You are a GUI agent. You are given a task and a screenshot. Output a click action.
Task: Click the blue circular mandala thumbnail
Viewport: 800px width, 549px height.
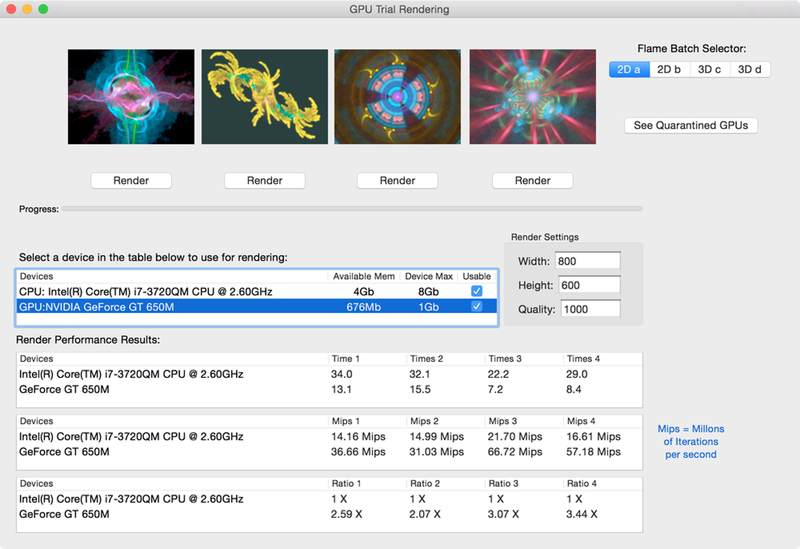coord(397,96)
